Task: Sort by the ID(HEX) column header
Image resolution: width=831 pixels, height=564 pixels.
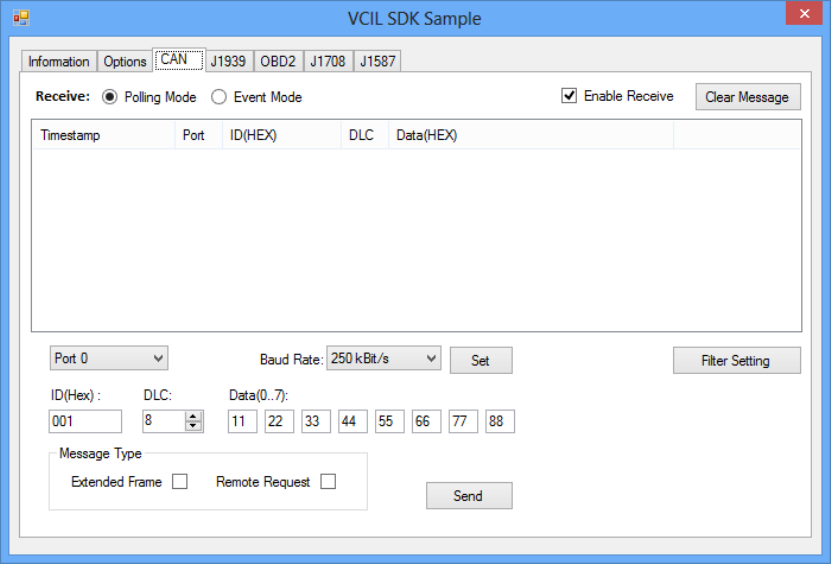Action: [x=281, y=135]
